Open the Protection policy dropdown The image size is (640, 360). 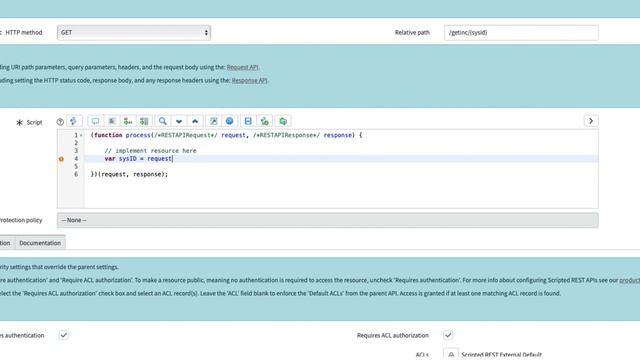pyautogui.click(x=328, y=220)
